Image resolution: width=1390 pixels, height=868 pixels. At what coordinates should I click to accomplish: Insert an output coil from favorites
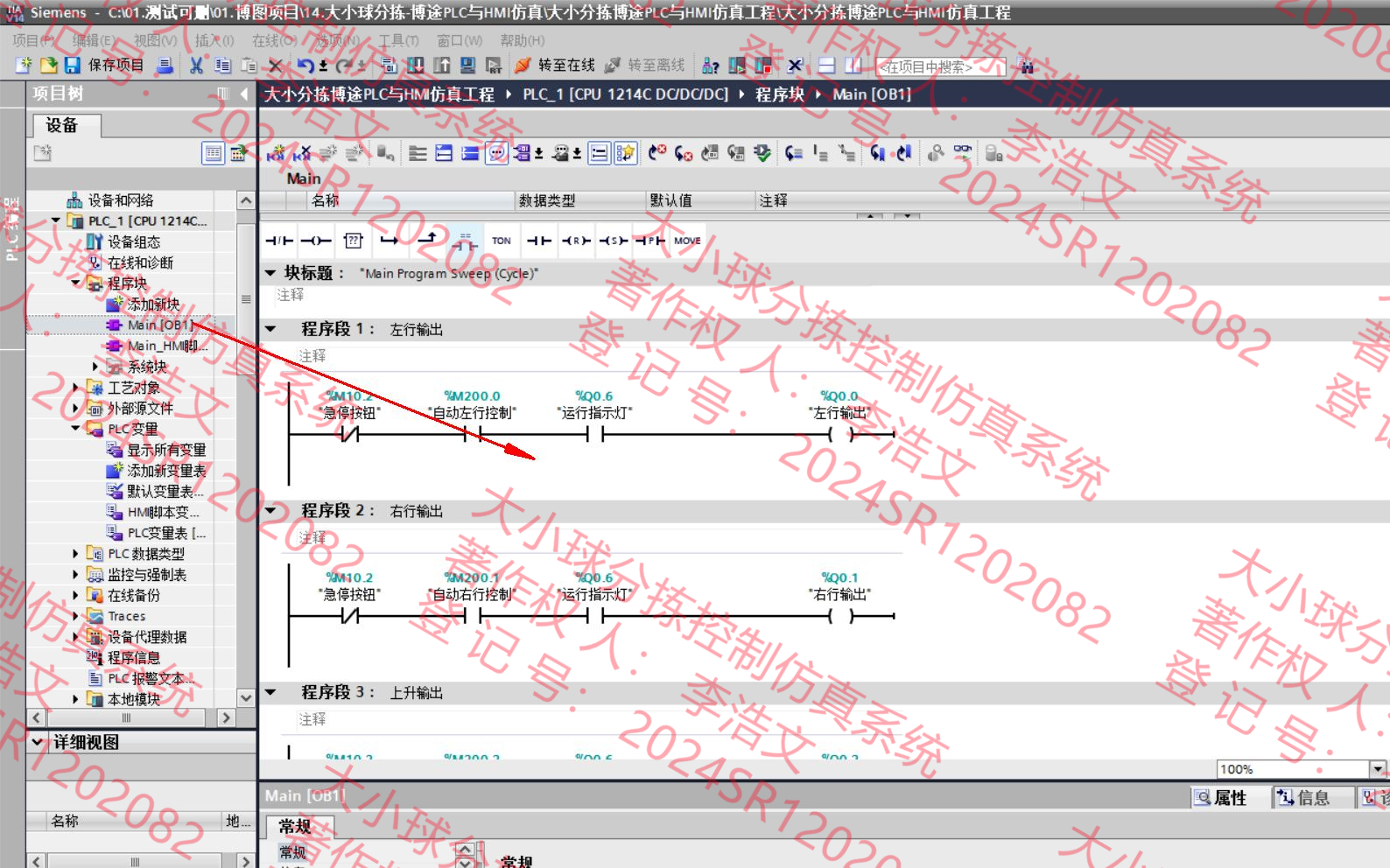click(x=316, y=241)
